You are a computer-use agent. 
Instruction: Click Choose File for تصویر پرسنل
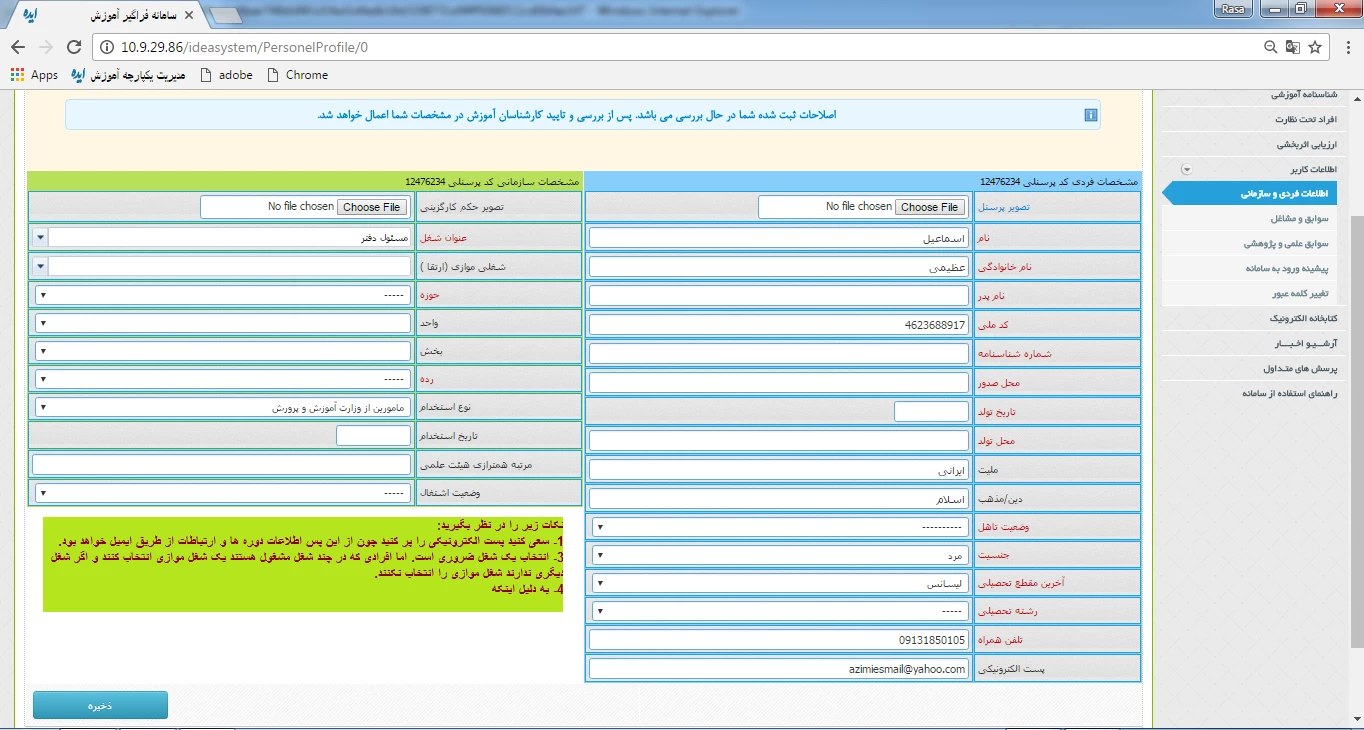pos(929,207)
